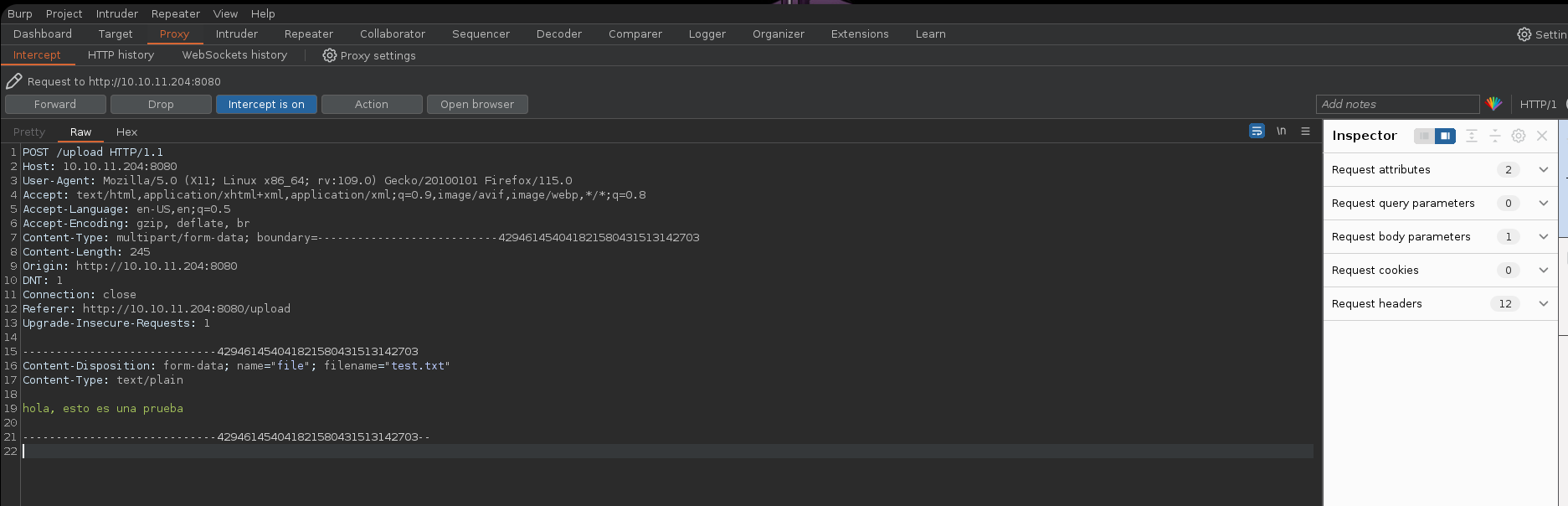Click the show non-printable characters \n icon
Image resolution: width=1568 pixels, height=506 pixels.
click(1281, 132)
